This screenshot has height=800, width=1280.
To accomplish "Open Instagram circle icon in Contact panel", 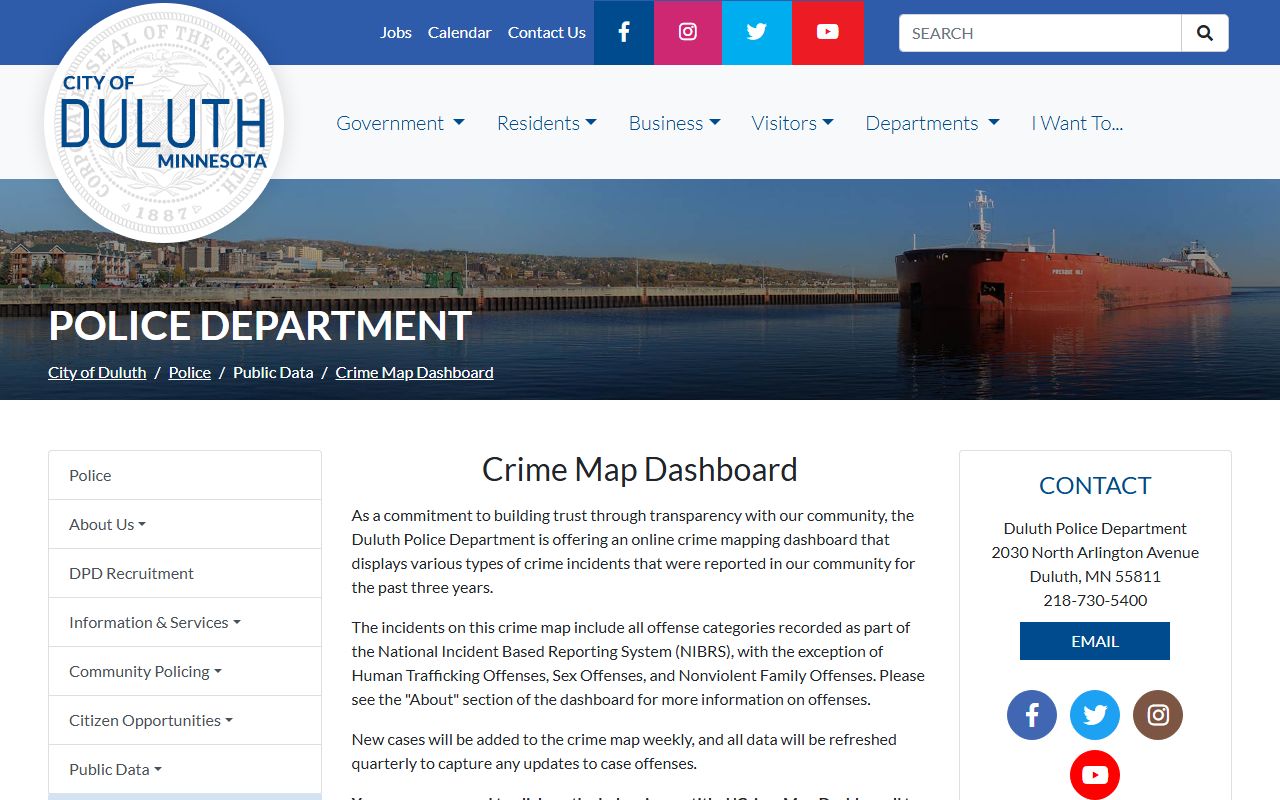I will click(1158, 715).
